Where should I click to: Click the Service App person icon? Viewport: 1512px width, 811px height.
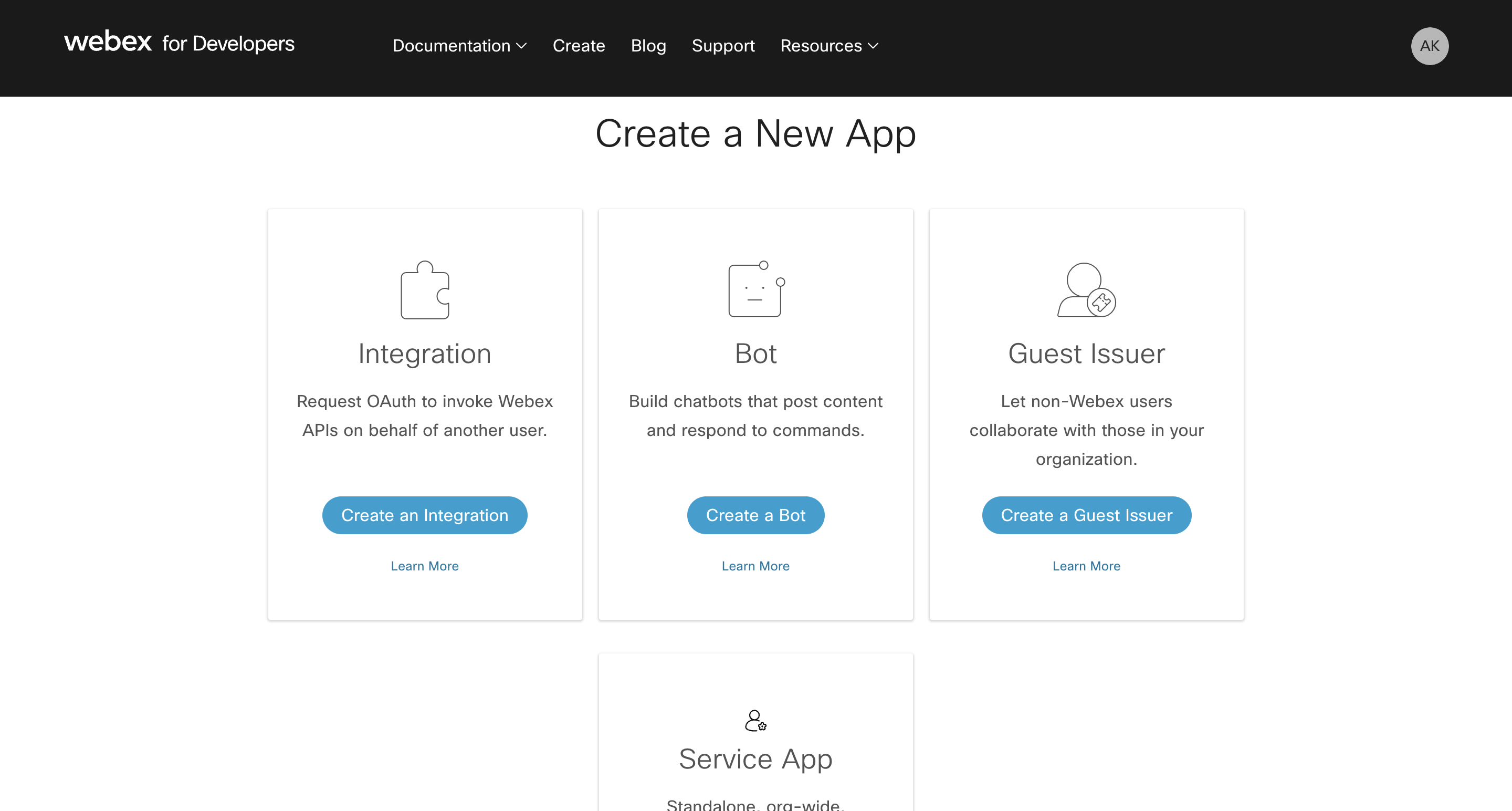click(755, 721)
